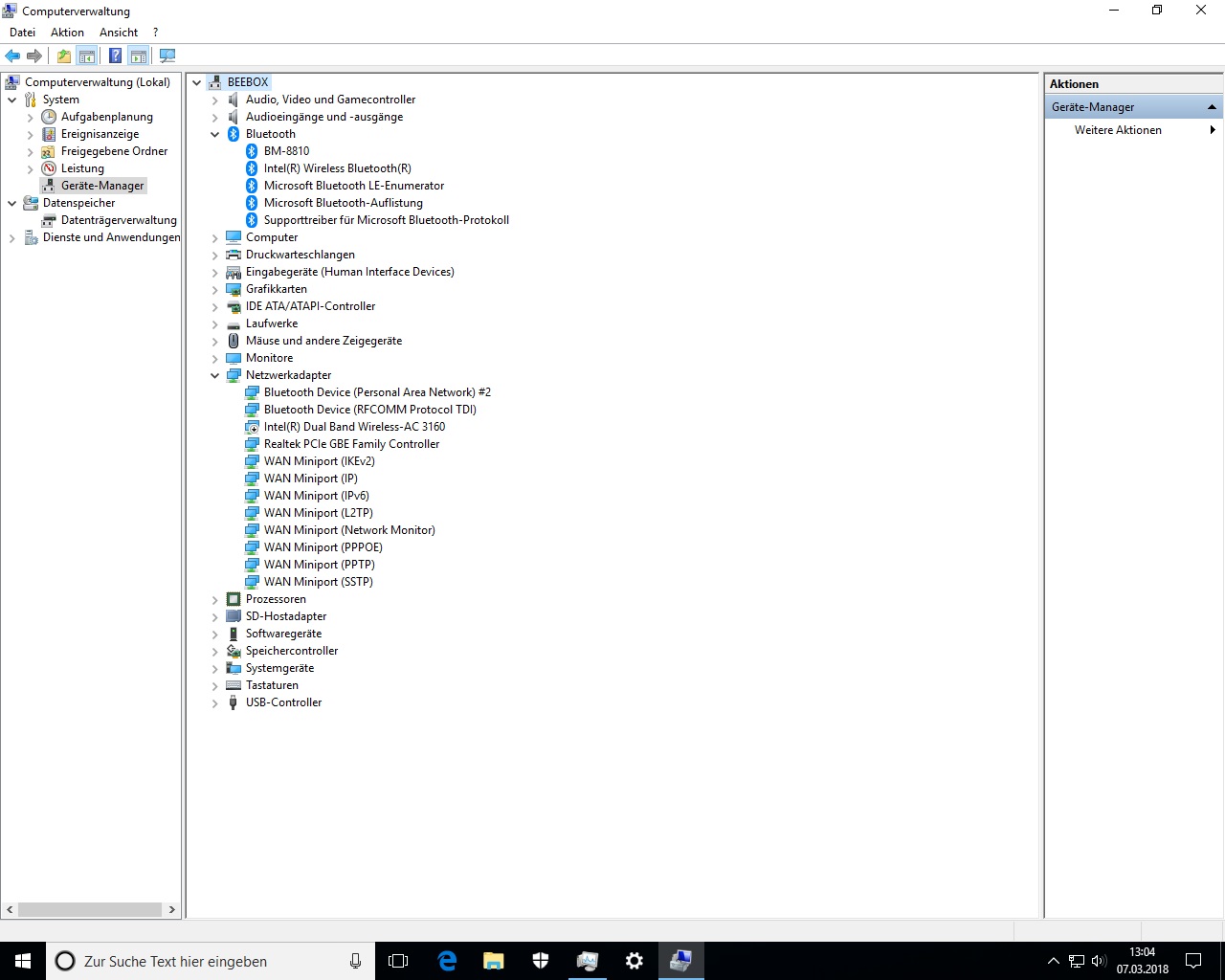Select Computerverwaltung (Lokal) root node
Viewport: 1225px width, 980px height.
click(98, 82)
